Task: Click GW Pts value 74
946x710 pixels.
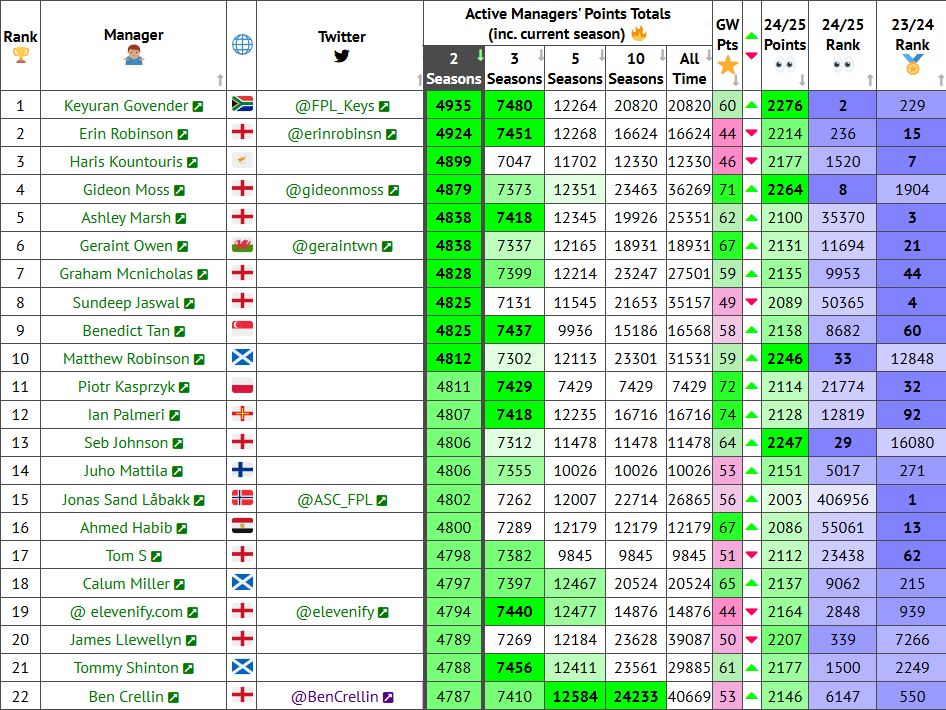Action: 728,415
